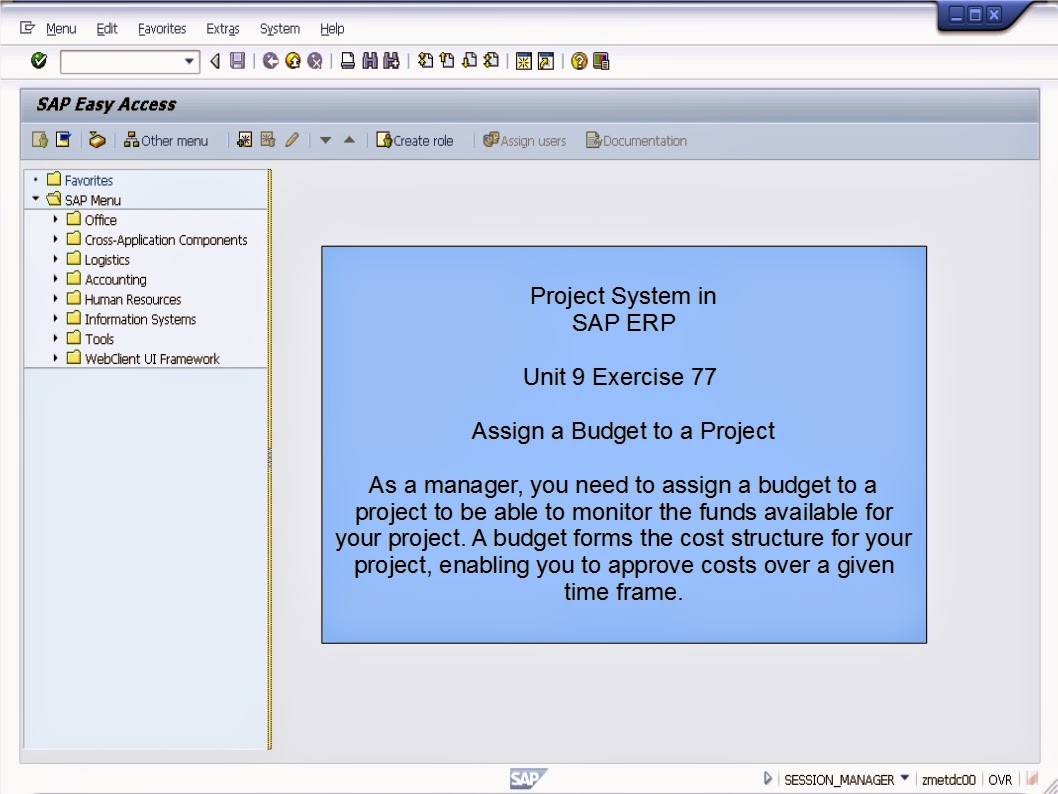Viewport: 1058px width, 794px height.
Task: Open the Edit menu
Action: [107, 28]
